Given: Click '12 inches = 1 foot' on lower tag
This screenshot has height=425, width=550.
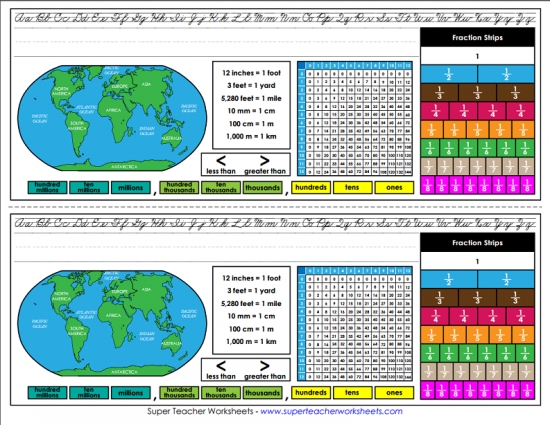Looking at the screenshot, I should (x=251, y=278).
